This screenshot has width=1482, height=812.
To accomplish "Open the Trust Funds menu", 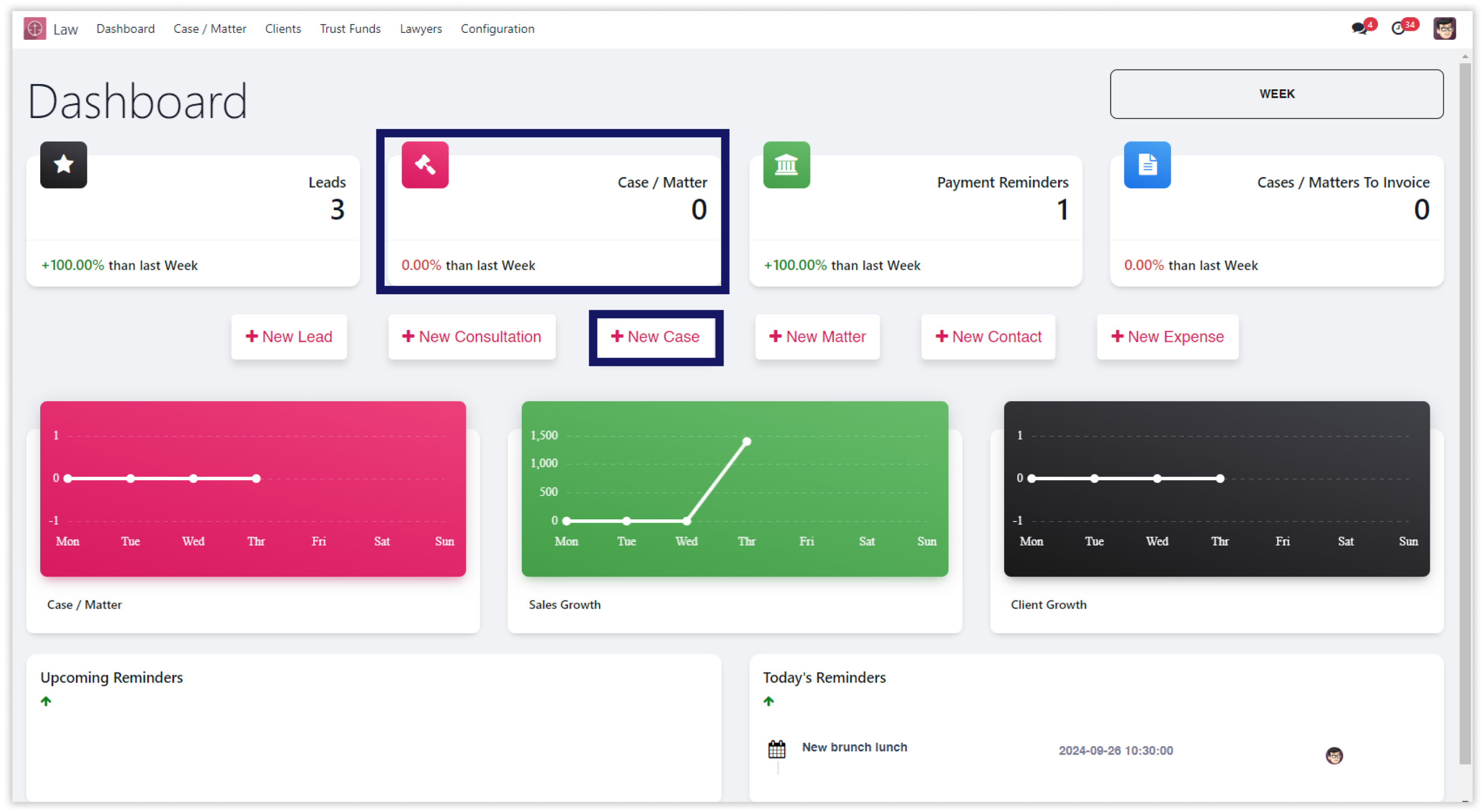I will (350, 28).
